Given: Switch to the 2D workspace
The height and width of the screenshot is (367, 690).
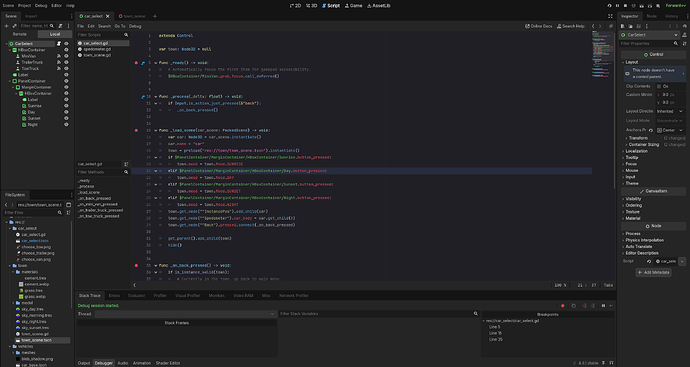Looking at the screenshot, I should (x=296, y=6).
